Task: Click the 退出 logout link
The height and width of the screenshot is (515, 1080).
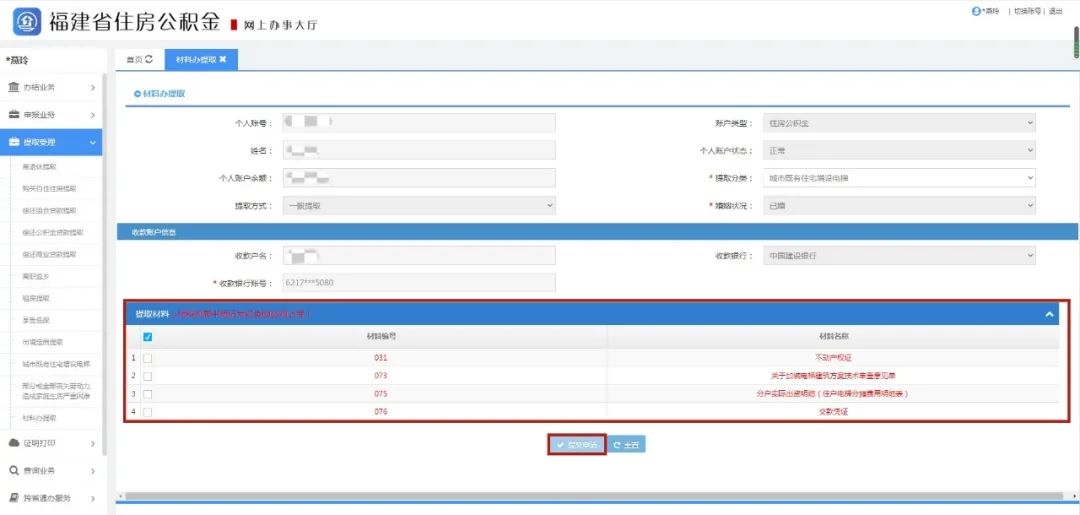Action: [1055, 11]
